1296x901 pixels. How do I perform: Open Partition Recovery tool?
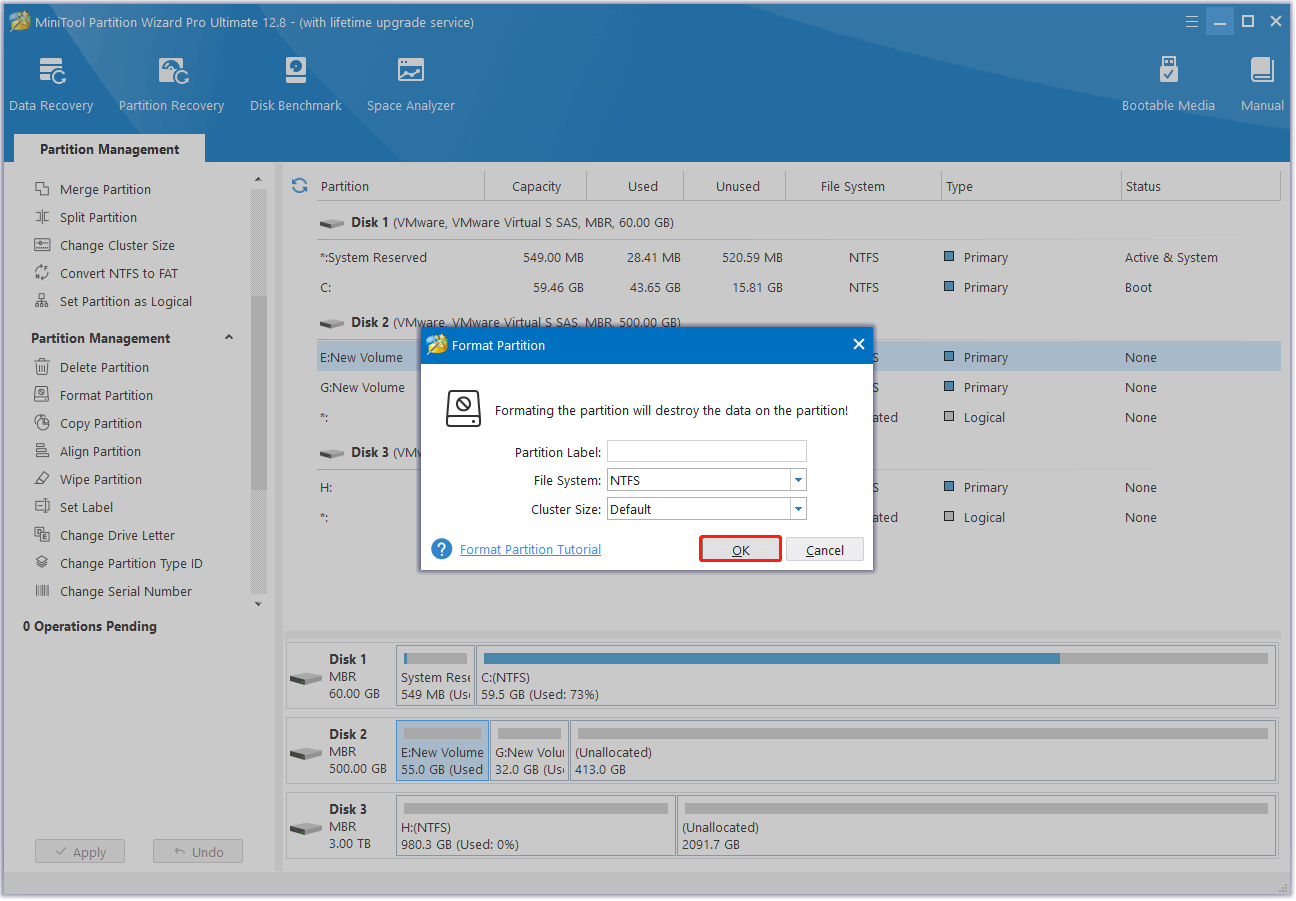[171, 85]
